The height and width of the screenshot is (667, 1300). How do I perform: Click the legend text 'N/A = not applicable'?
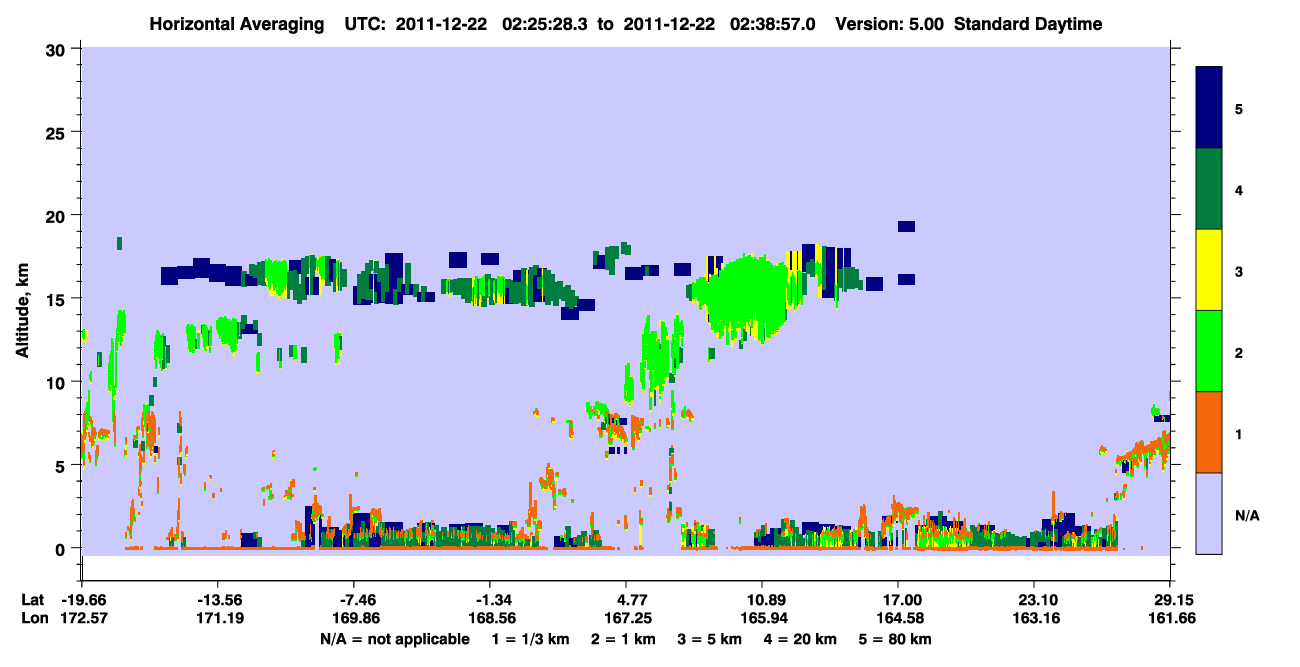394,639
